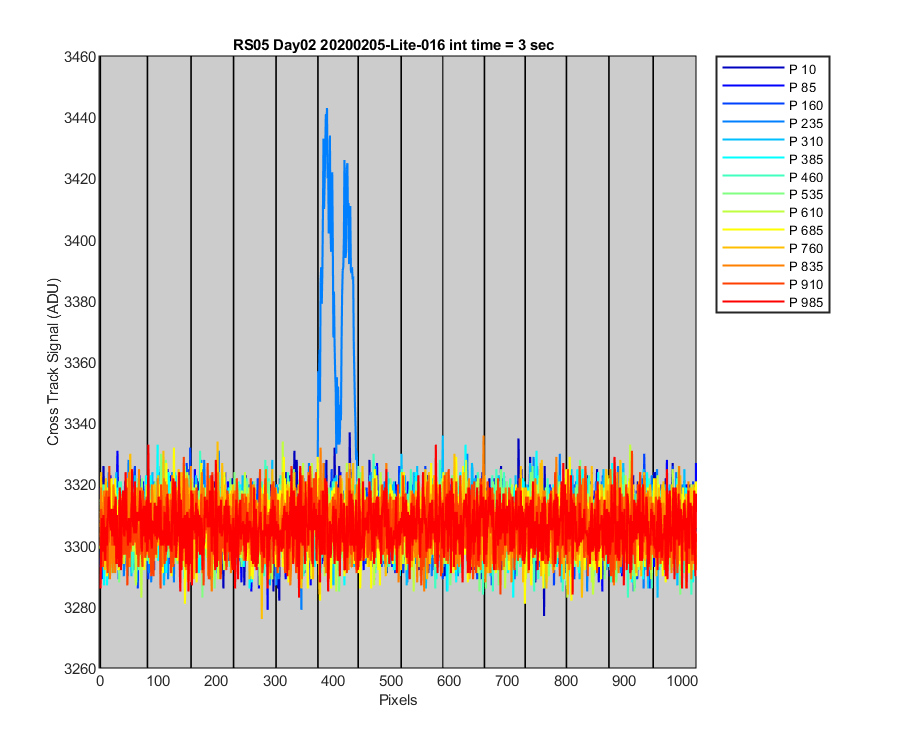The image size is (900, 750).
Task: Select legend entry P 460
Action: (772, 177)
